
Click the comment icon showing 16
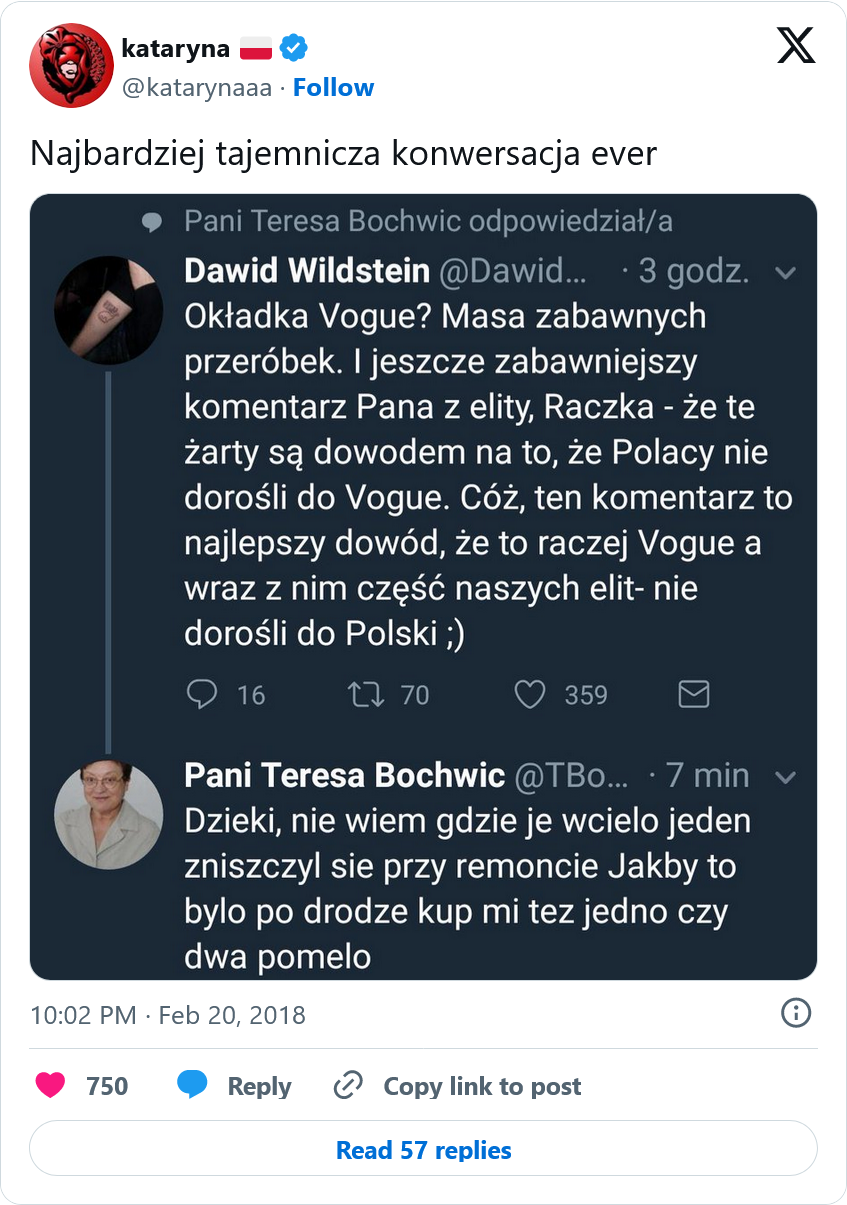click(x=203, y=695)
